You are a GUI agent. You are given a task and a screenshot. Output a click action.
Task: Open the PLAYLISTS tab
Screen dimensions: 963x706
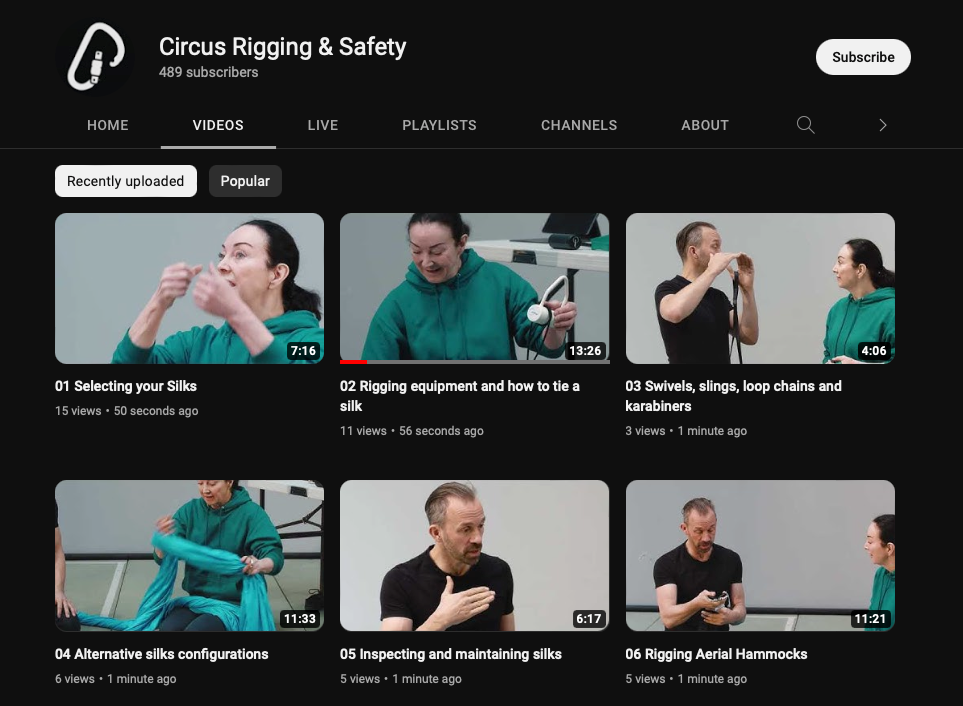[439, 125]
